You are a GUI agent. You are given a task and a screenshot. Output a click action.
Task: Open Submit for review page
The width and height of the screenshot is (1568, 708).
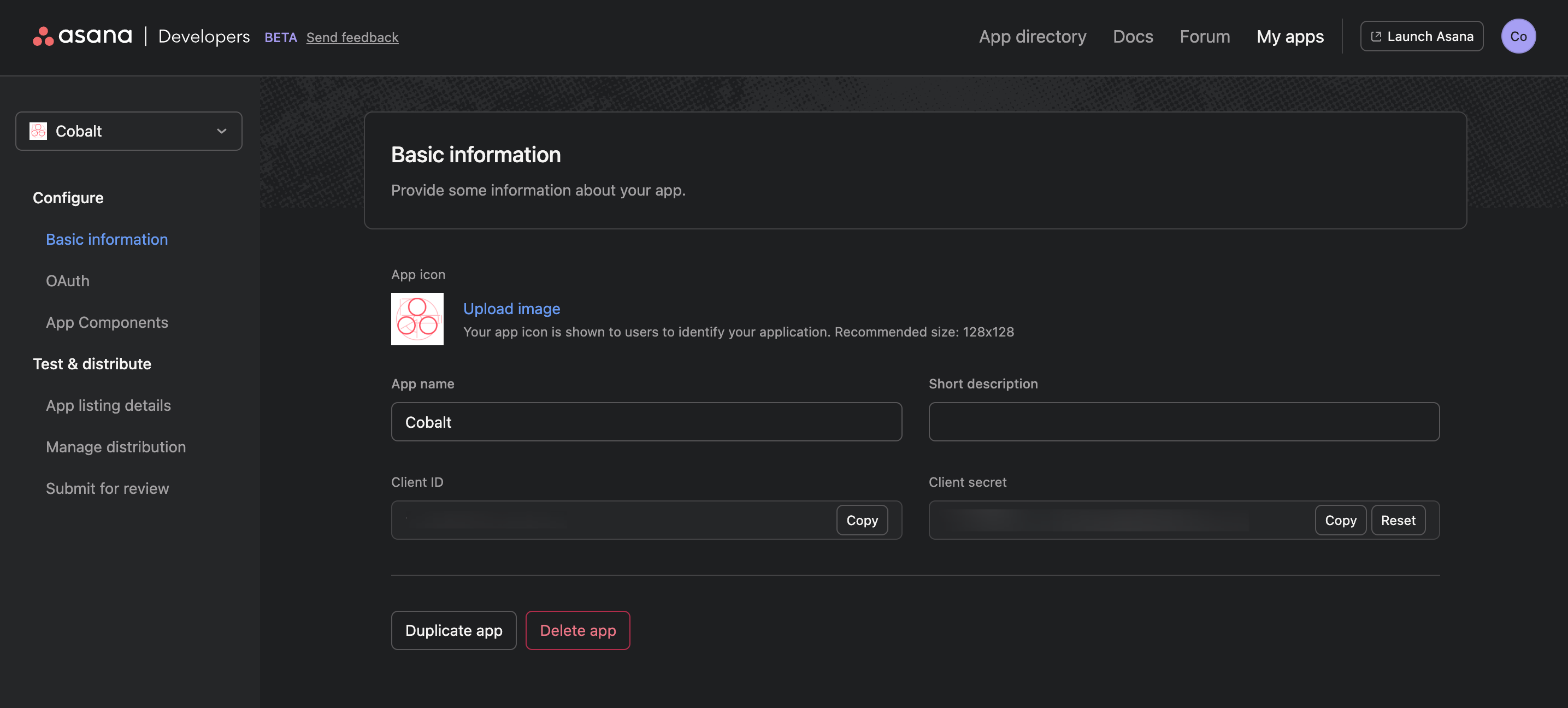click(x=107, y=488)
